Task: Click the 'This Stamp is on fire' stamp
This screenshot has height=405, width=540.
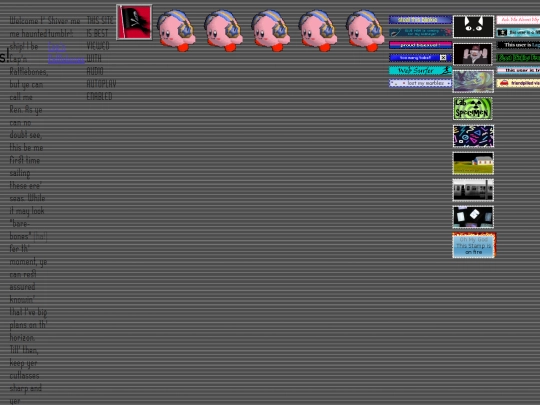Action: point(474,245)
